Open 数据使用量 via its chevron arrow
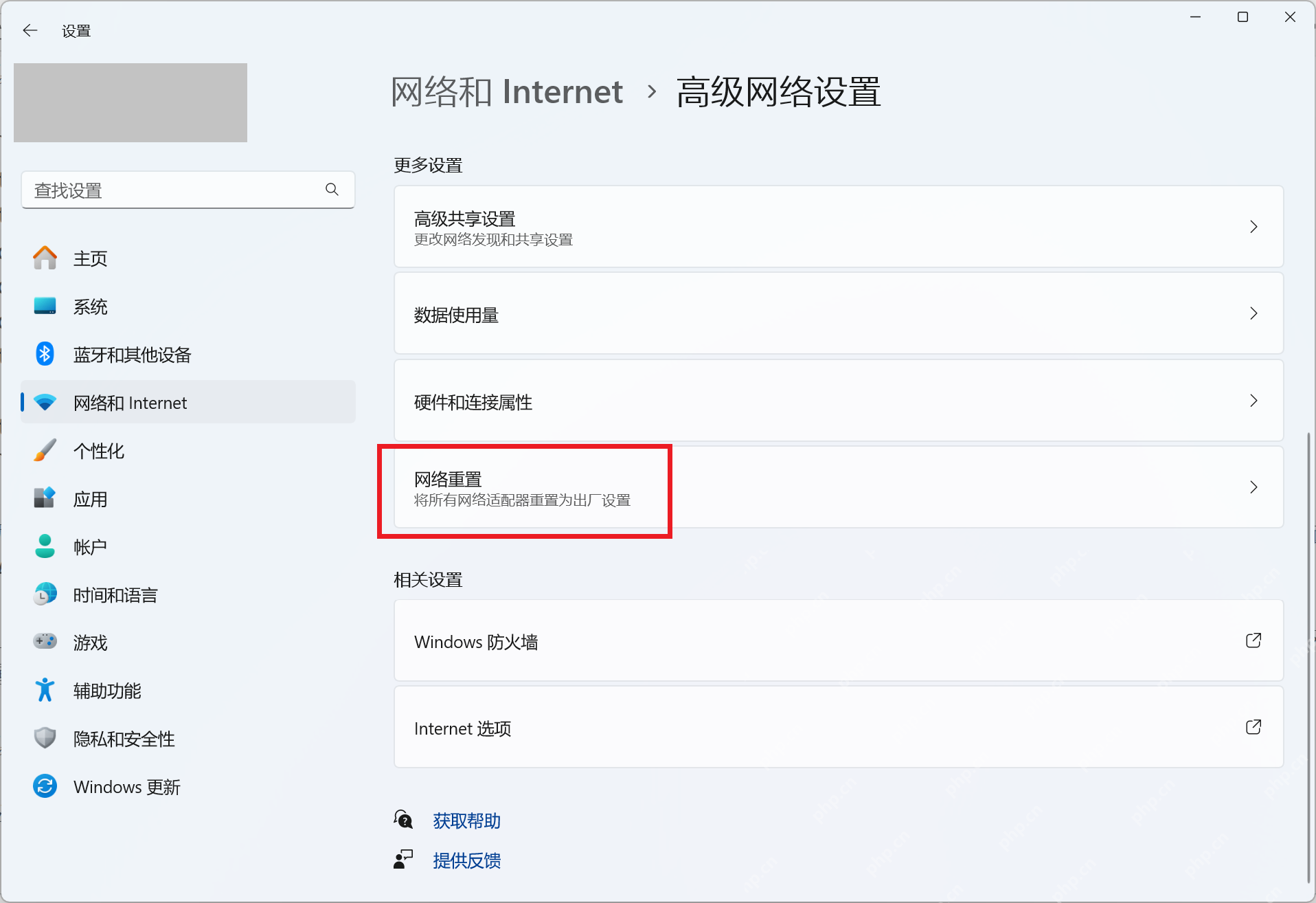The width and height of the screenshot is (1316, 903). [1253, 313]
